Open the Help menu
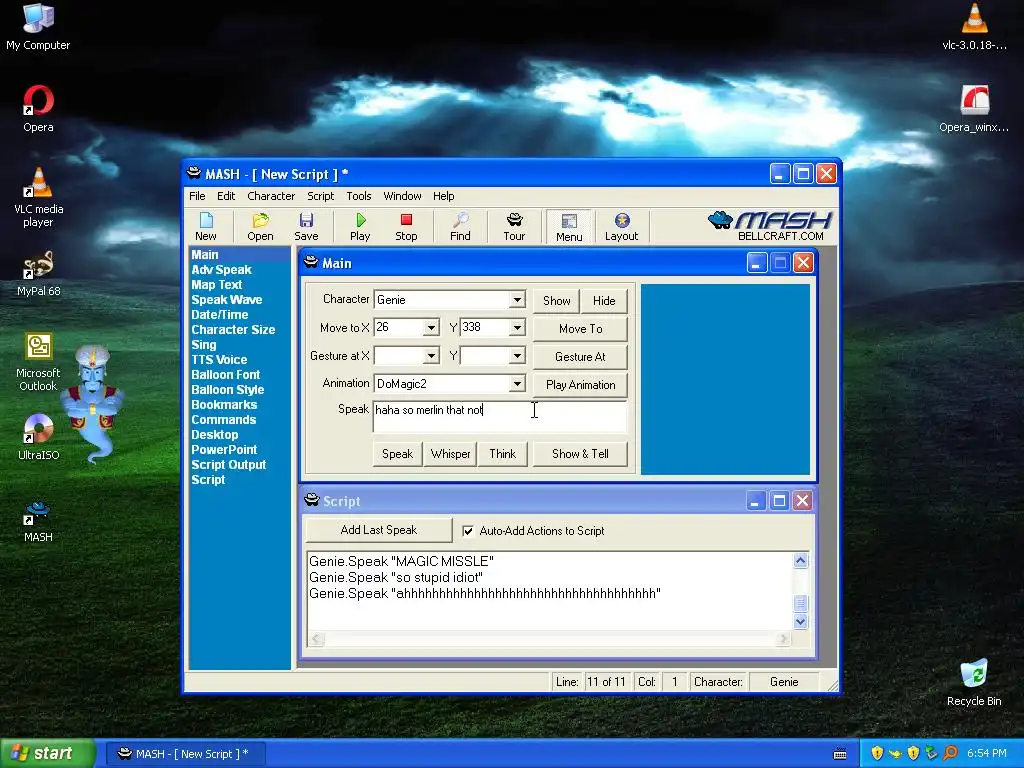 coord(443,196)
